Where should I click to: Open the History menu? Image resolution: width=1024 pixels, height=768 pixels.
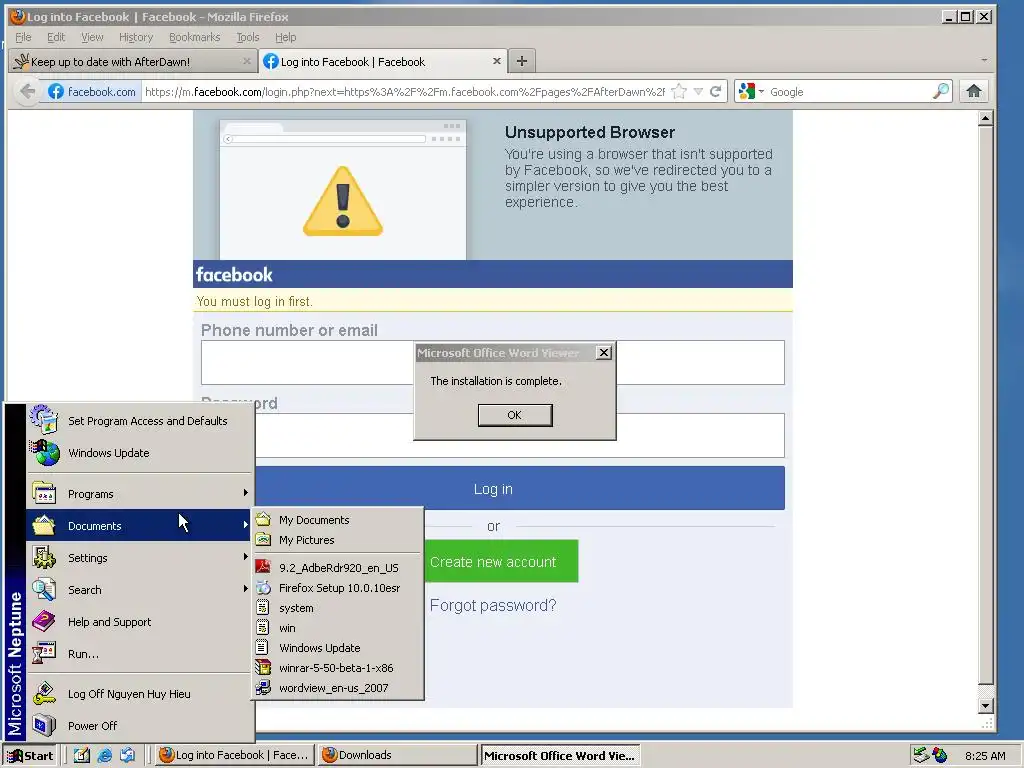tap(136, 37)
